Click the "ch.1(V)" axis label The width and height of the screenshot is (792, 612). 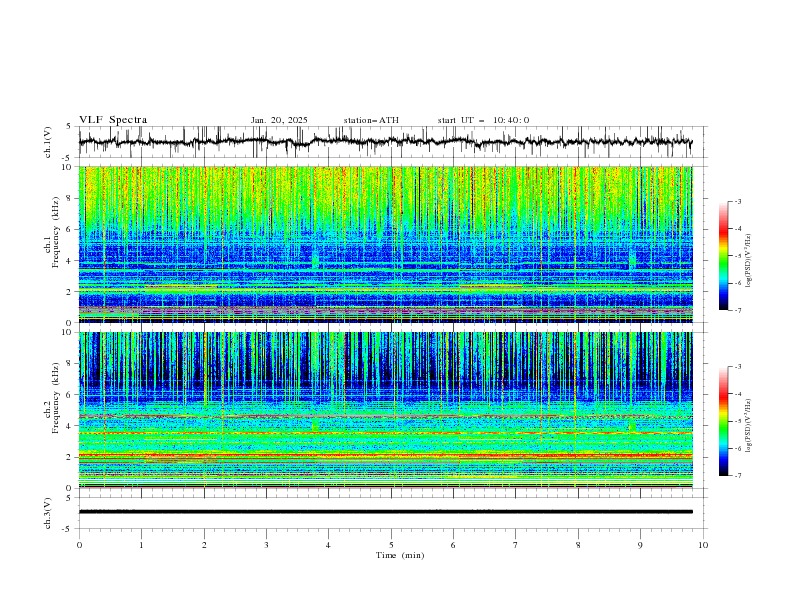48,142
